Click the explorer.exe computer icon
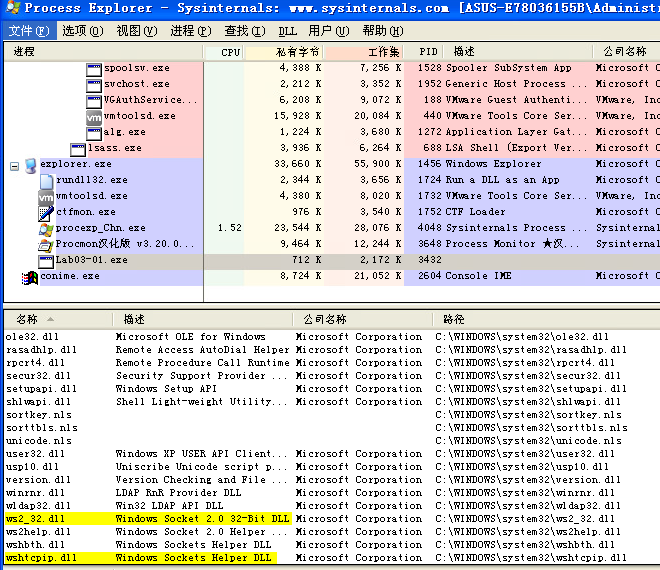The height and width of the screenshot is (570, 660). click(x=31, y=165)
